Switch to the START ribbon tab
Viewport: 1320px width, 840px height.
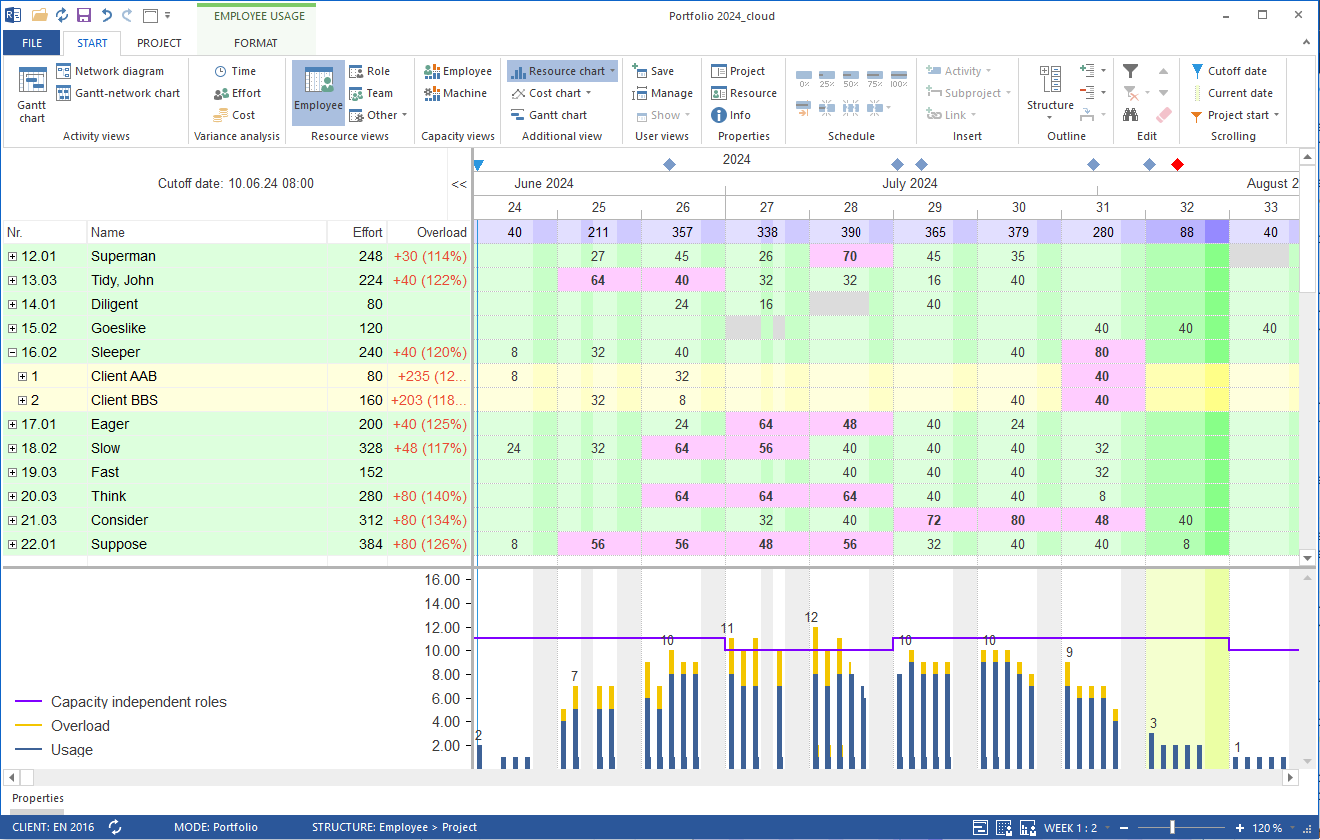(92, 43)
